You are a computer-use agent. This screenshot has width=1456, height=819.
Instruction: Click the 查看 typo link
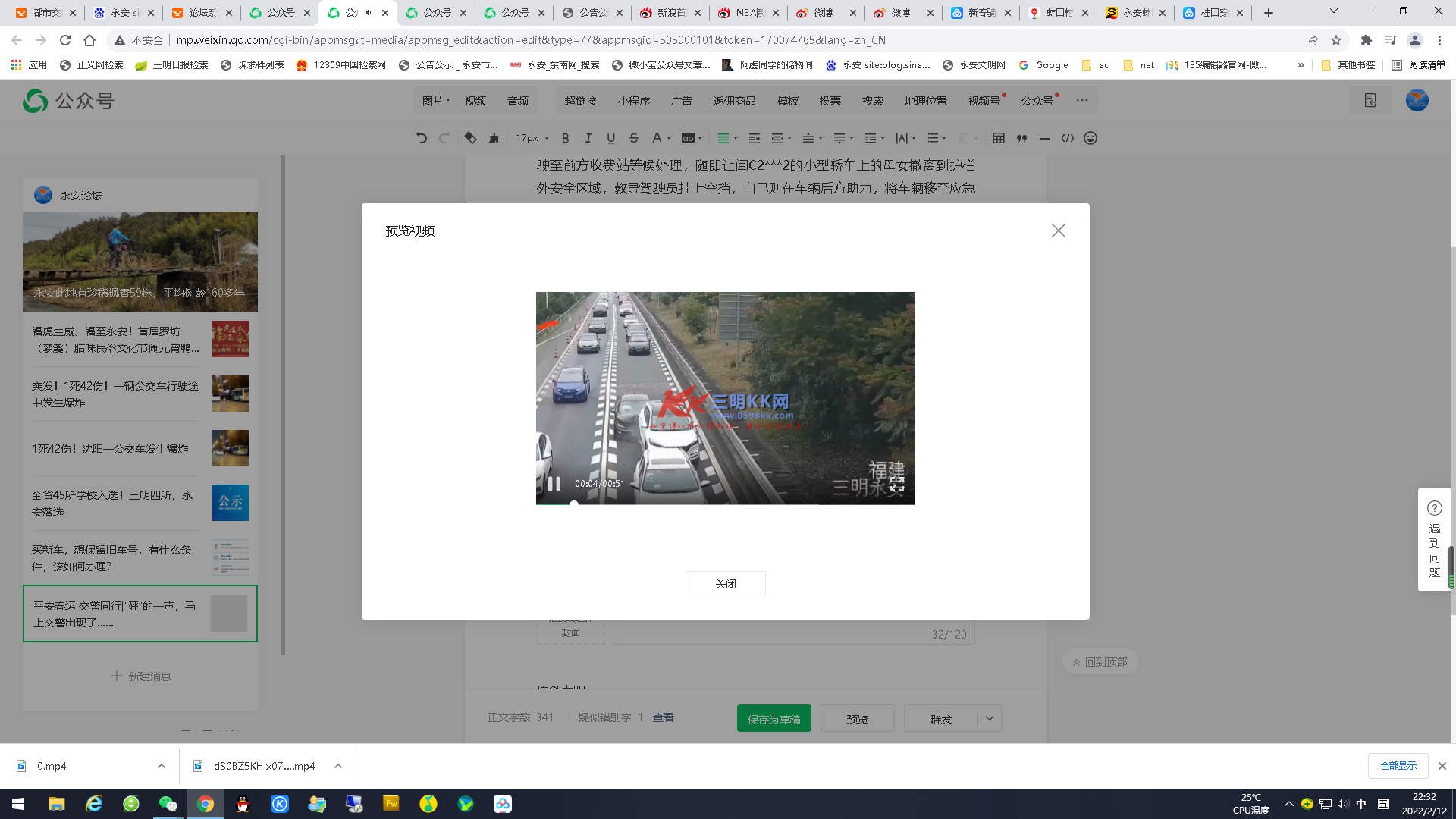point(664,717)
